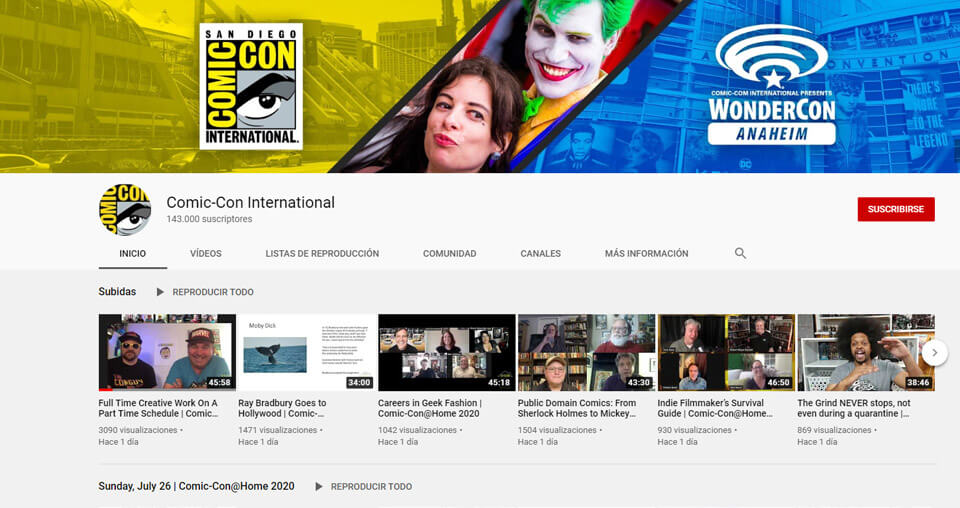Viewport: 960px width, 508px height.
Task: Click the 38:46 duration badge
Action: pos(918,383)
